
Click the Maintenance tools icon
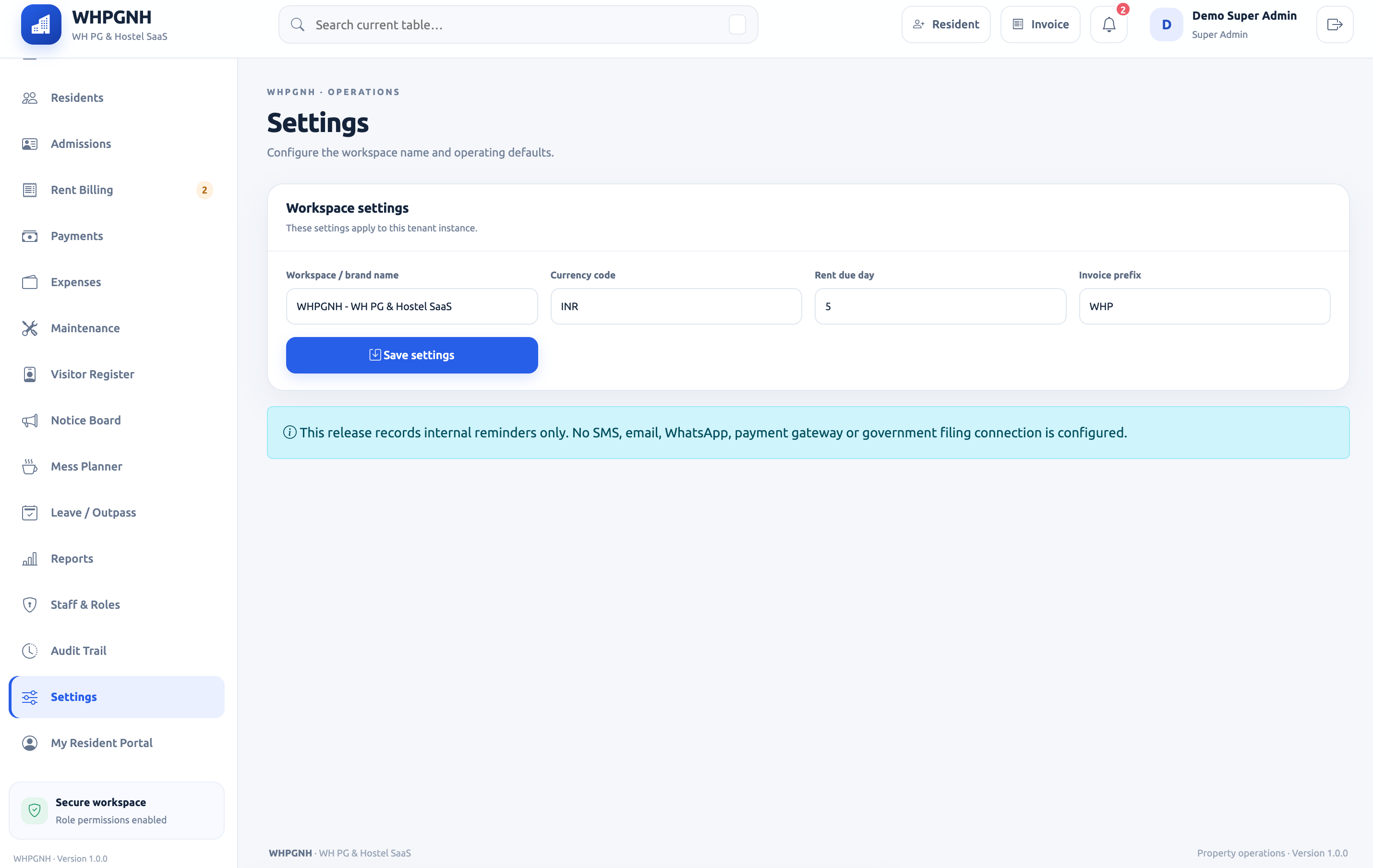pos(30,328)
